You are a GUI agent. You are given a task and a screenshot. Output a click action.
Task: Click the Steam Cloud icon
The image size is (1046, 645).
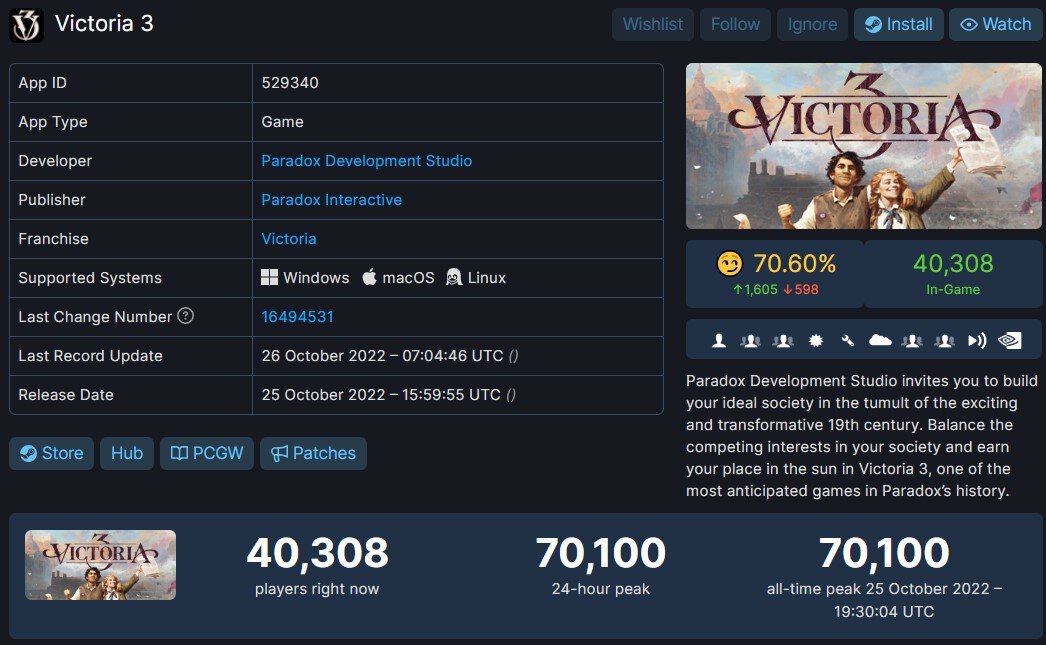click(879, 340)
